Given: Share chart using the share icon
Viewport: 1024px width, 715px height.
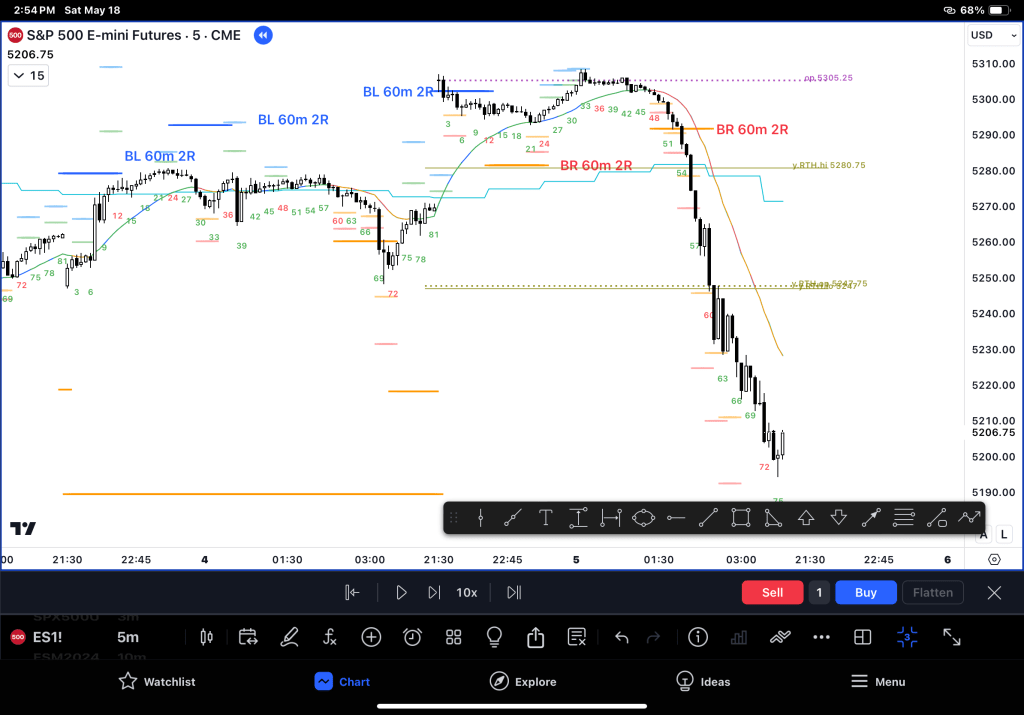Looking at the screenshot, I should tap(535, 637).
